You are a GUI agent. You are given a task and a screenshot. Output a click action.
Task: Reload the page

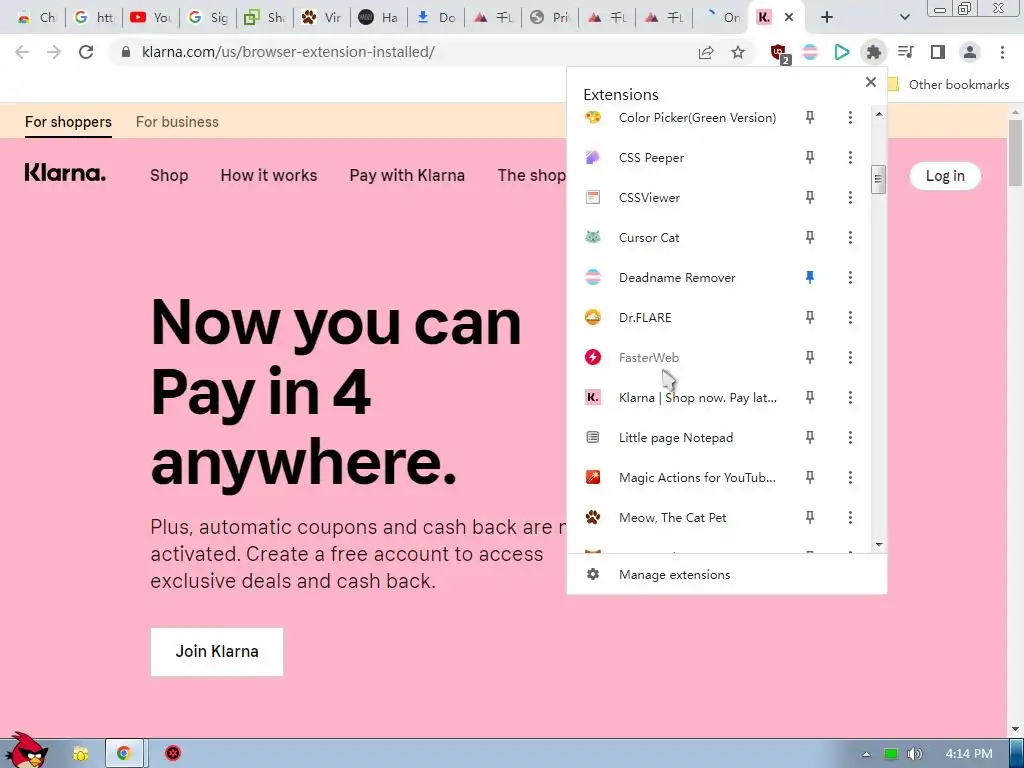click(x=86, y=52)
